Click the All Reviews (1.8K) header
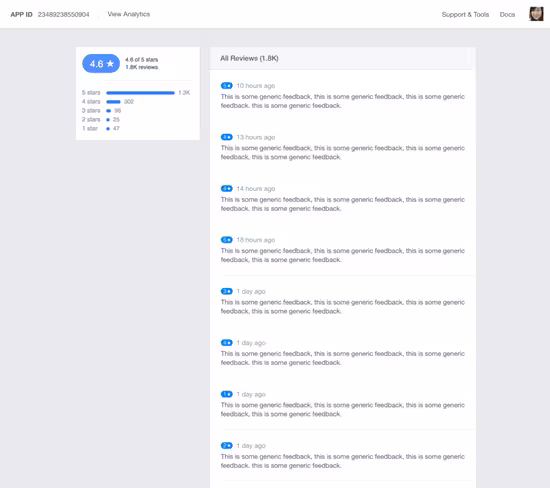Image resolution: width=550 pixels, height=488 pixels. point(249,58)
